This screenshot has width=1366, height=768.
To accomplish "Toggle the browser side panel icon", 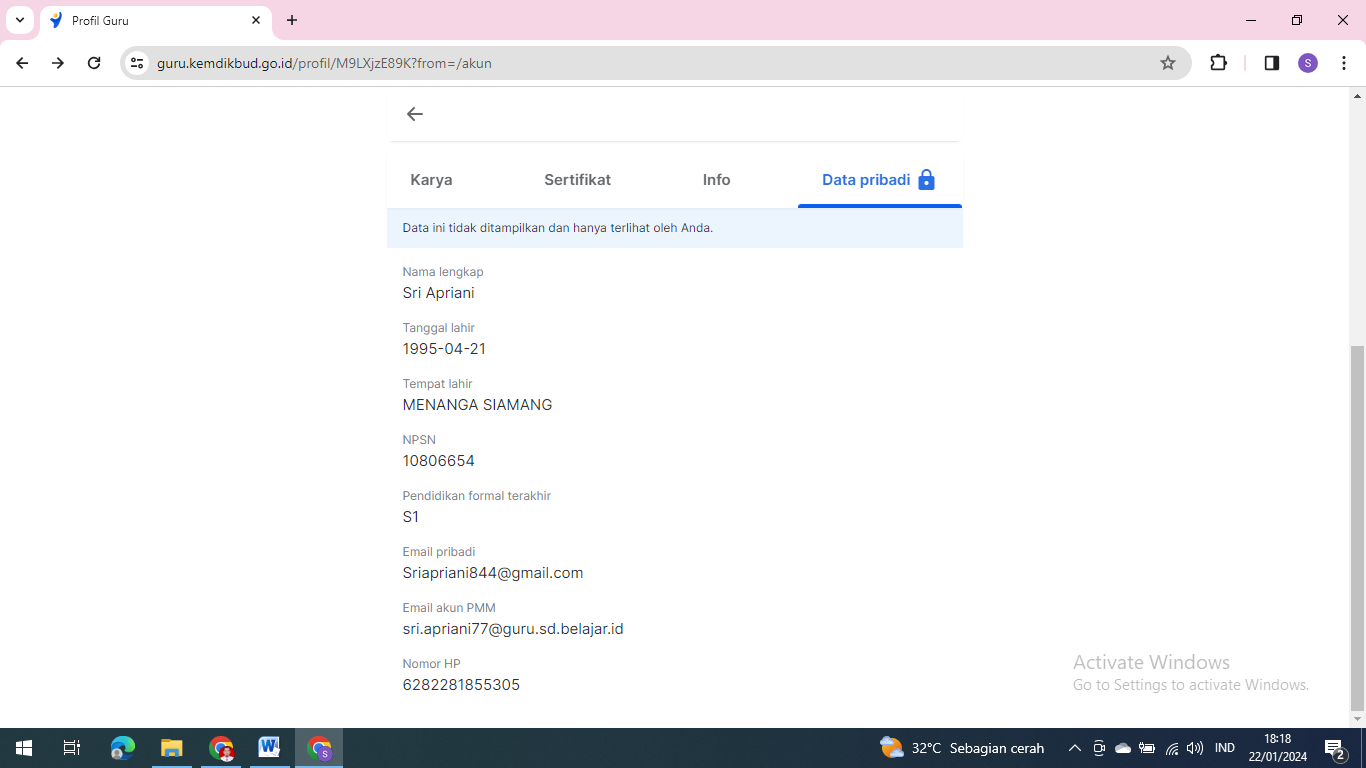I will click(1271, 63).
